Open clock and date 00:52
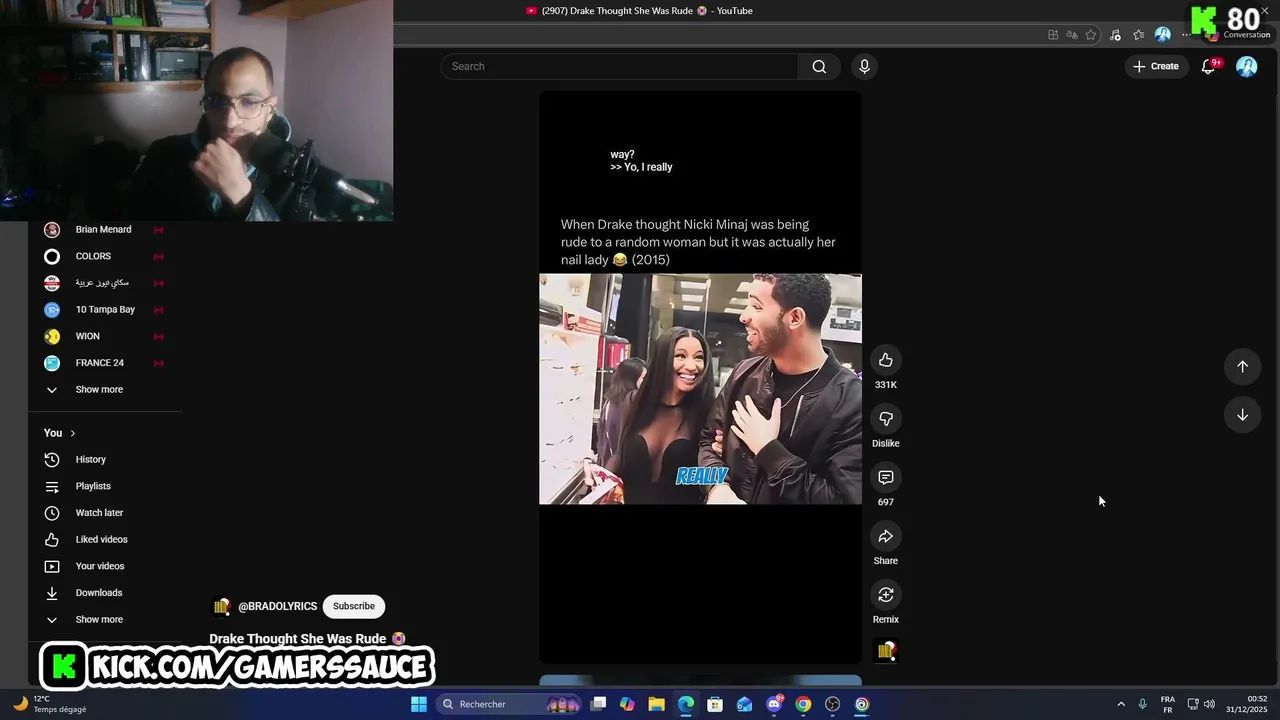 click(x=1246, y=704)
